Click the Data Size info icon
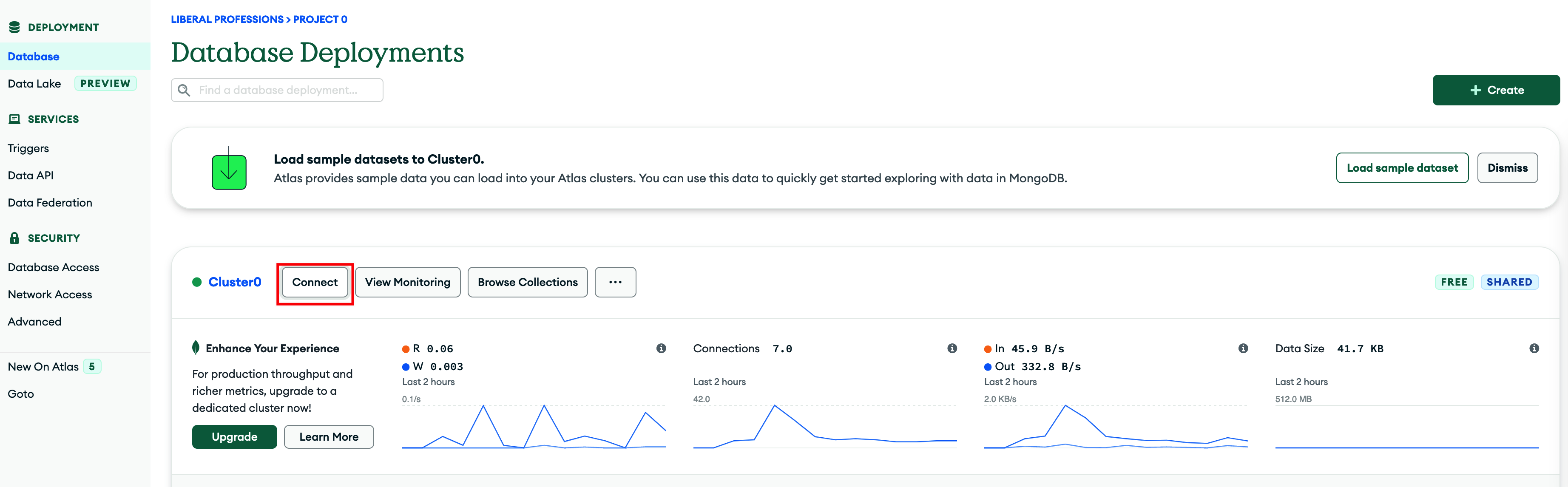The height and width of the screenshot is (487, 1568). 1534,348
